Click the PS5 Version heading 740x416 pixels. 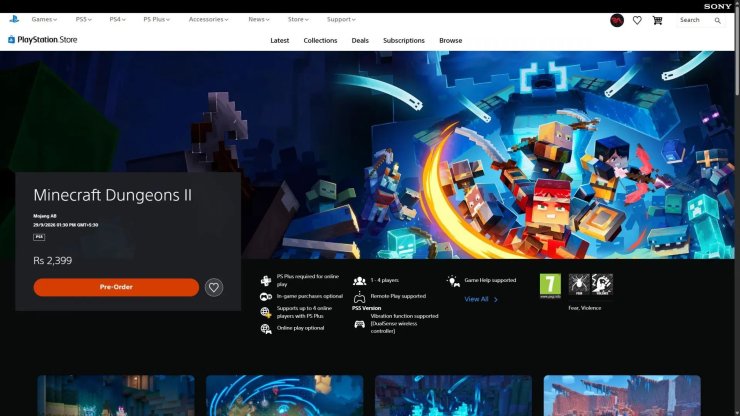click(366, 308)
